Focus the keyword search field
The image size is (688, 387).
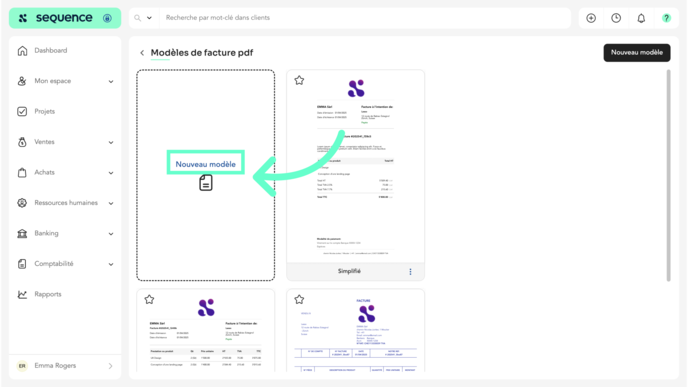(x=365, y=18)
